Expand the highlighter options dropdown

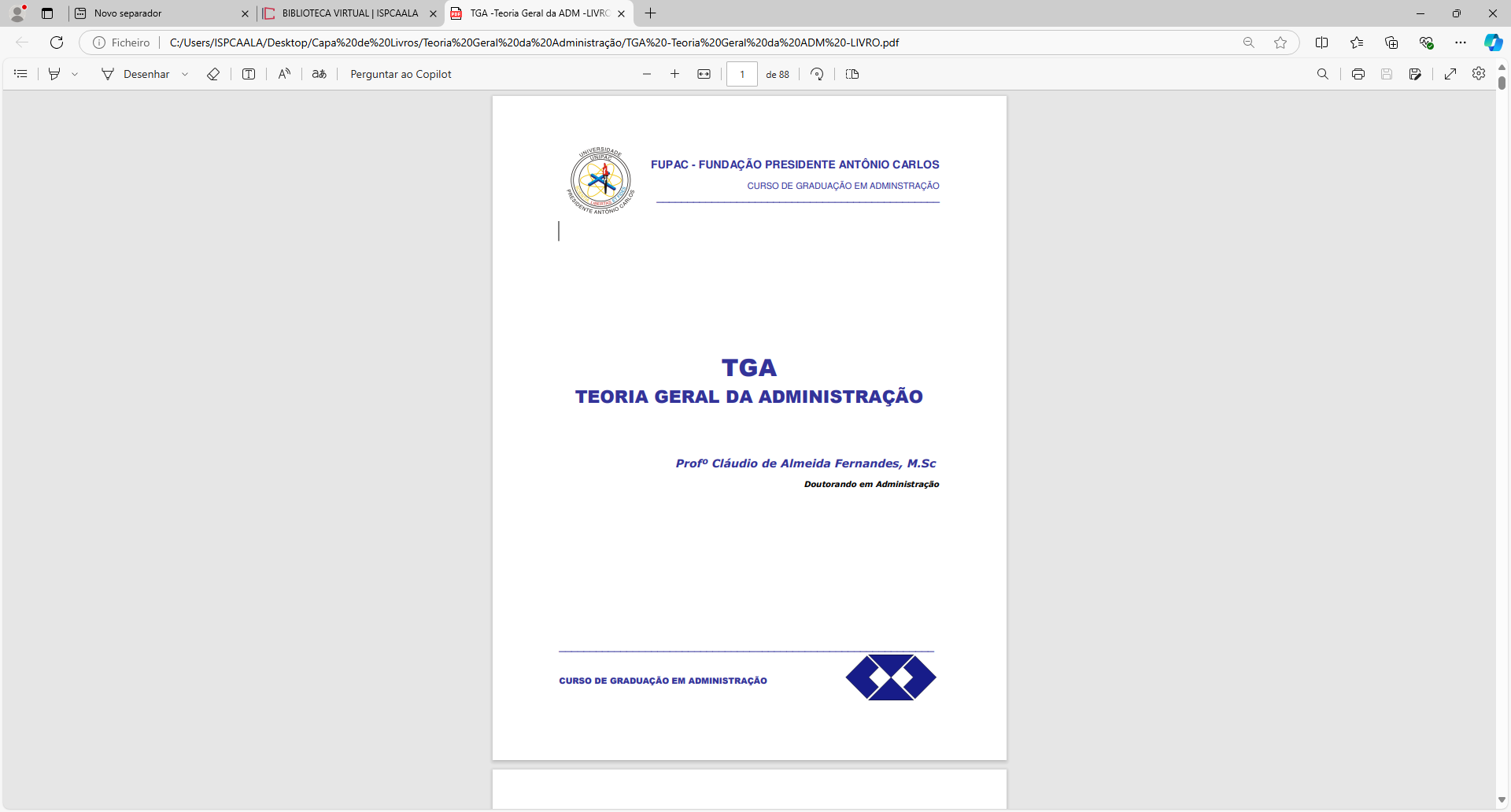click(75, 74)
